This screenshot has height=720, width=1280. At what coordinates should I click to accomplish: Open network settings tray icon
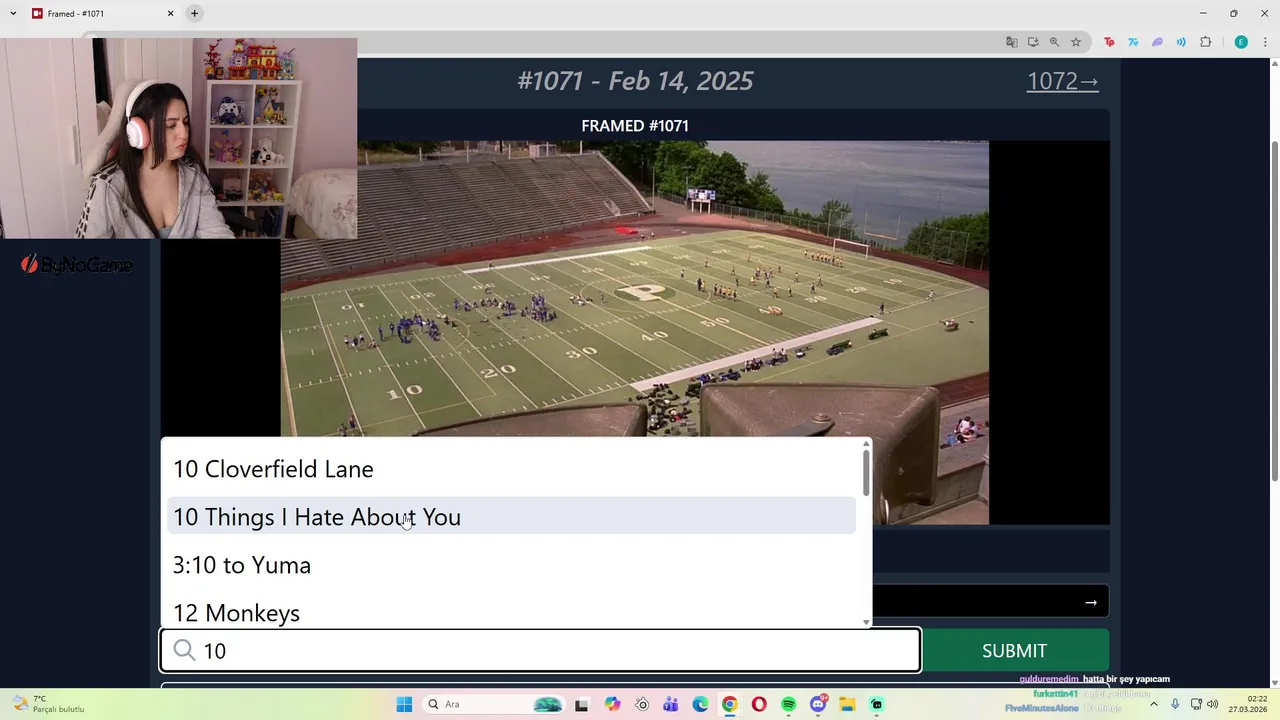[x=1196, y=704]
